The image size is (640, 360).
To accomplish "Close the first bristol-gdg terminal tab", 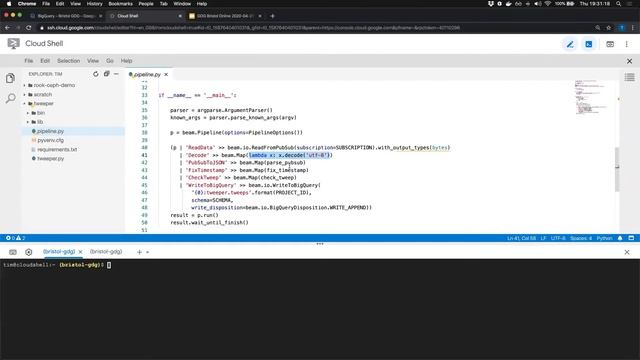I will click(80, 252).
